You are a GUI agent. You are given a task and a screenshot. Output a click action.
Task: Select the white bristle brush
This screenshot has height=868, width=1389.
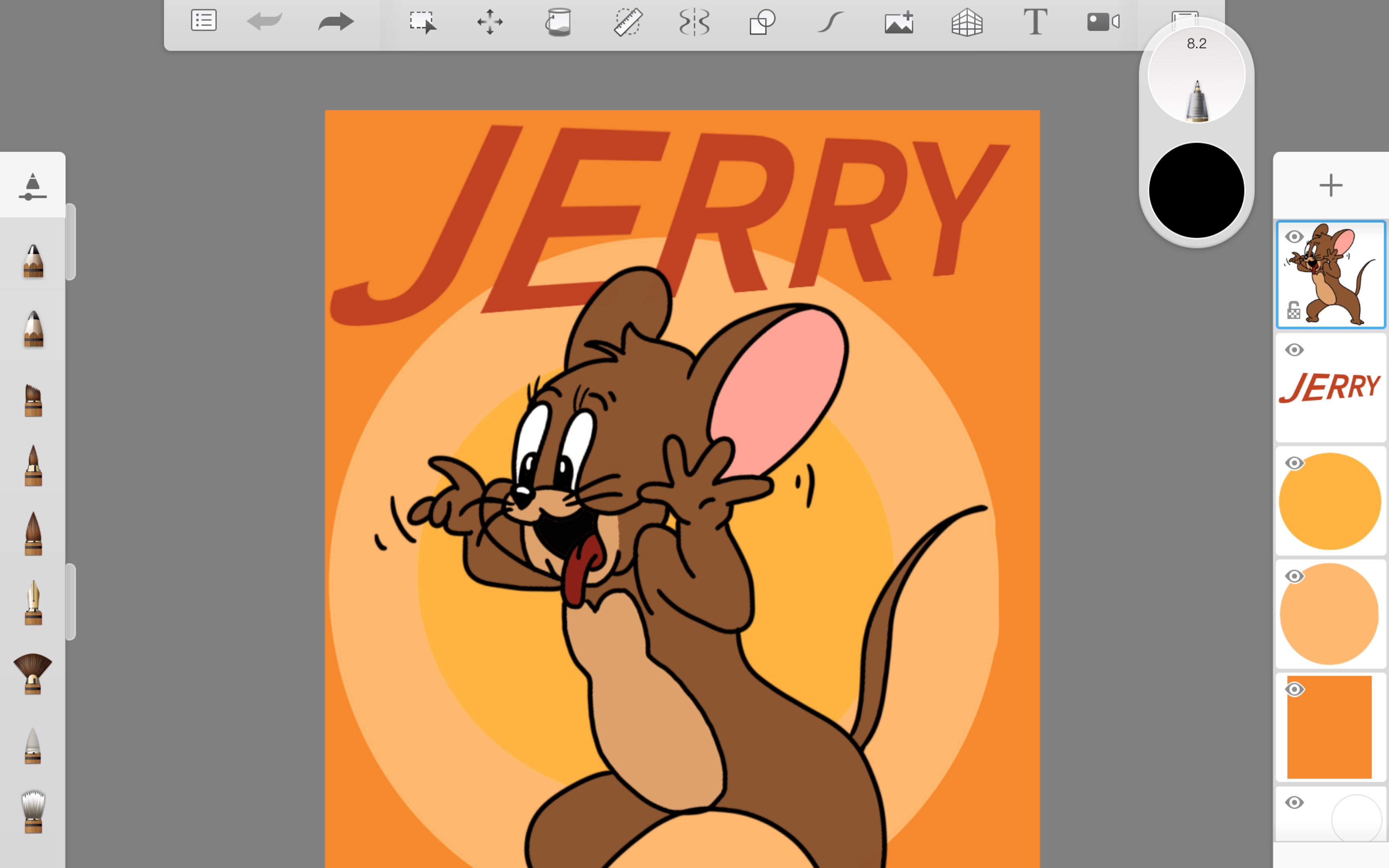pyautogui.click(x=33, y=811)
